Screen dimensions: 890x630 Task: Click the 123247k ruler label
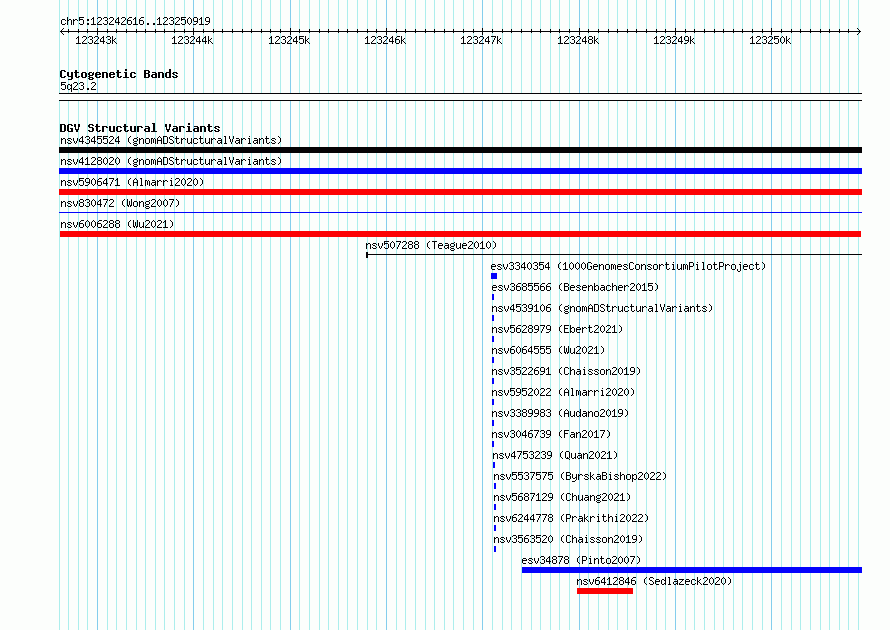[481, 40]
